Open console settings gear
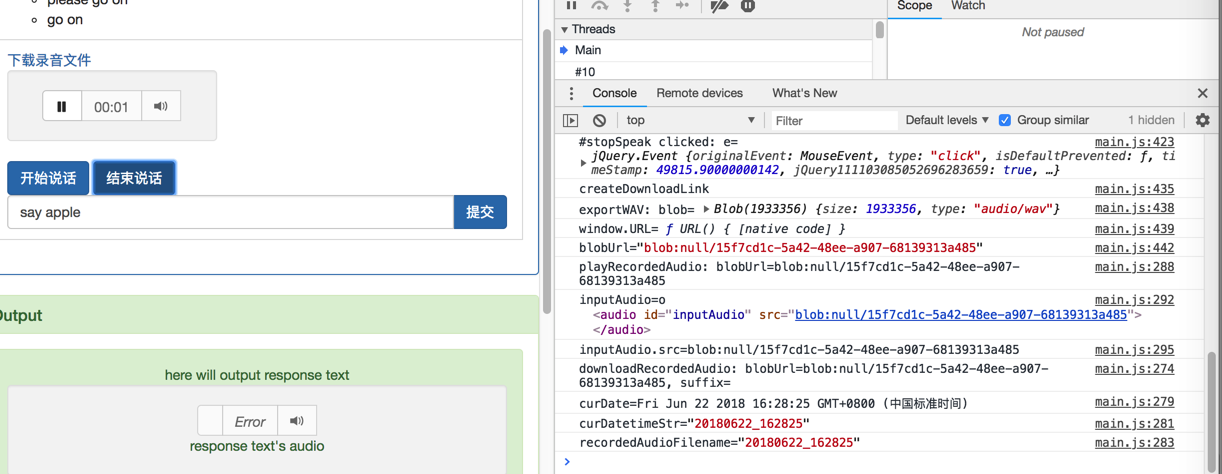Viewport: 1222px width, 474px height. (1202, 120)
